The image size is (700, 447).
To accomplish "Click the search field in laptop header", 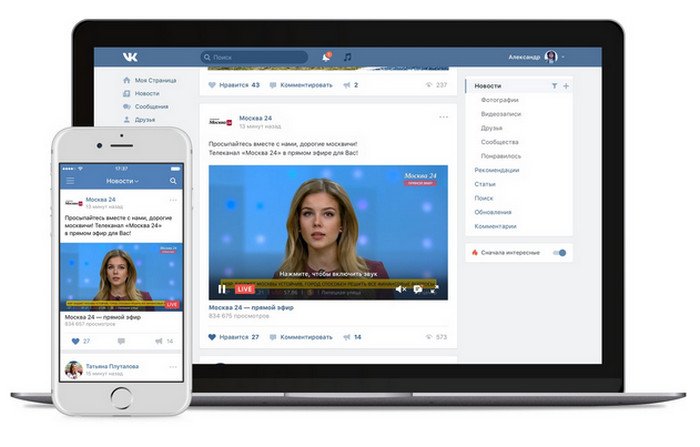I will pyautogui.click(x=254, y=57).
